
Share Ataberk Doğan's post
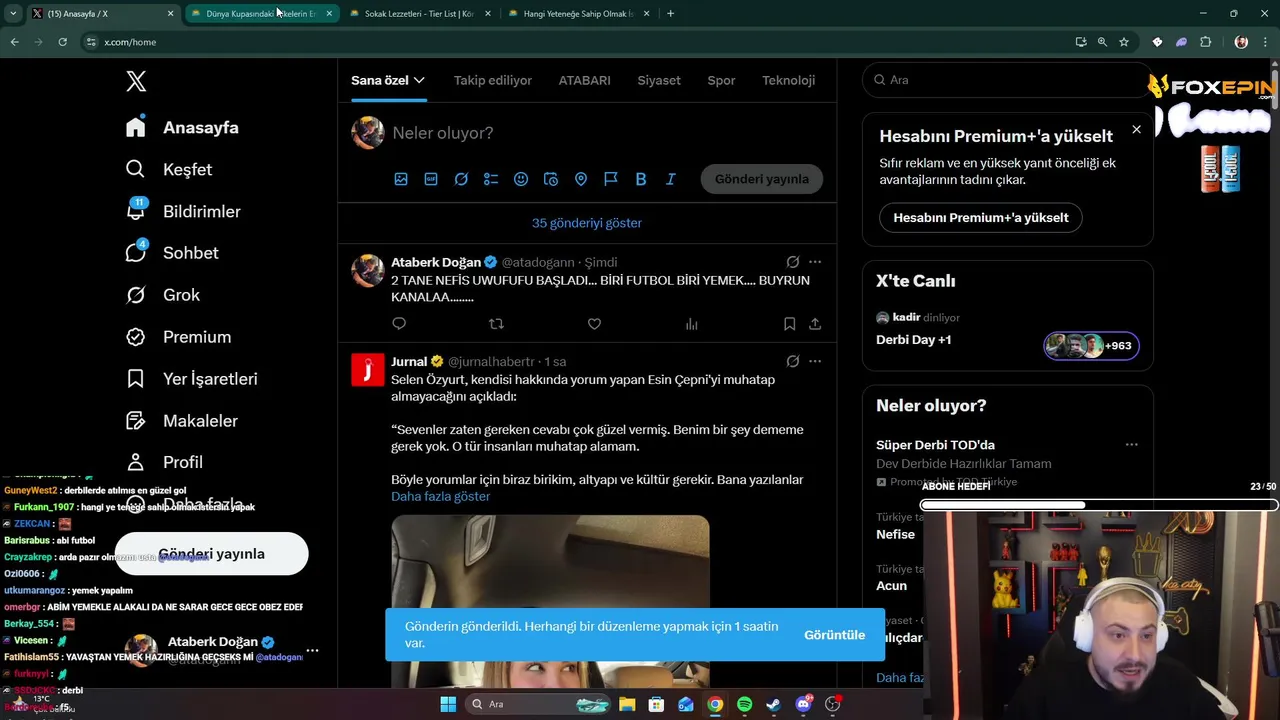point(815,324)
